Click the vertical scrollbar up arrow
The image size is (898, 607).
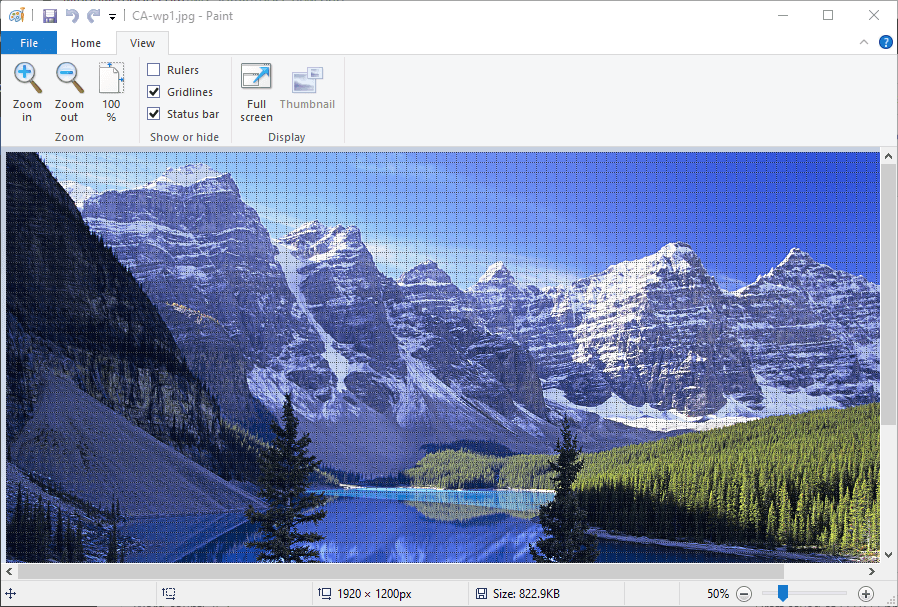pyautogui.click(x=888, y=156)
